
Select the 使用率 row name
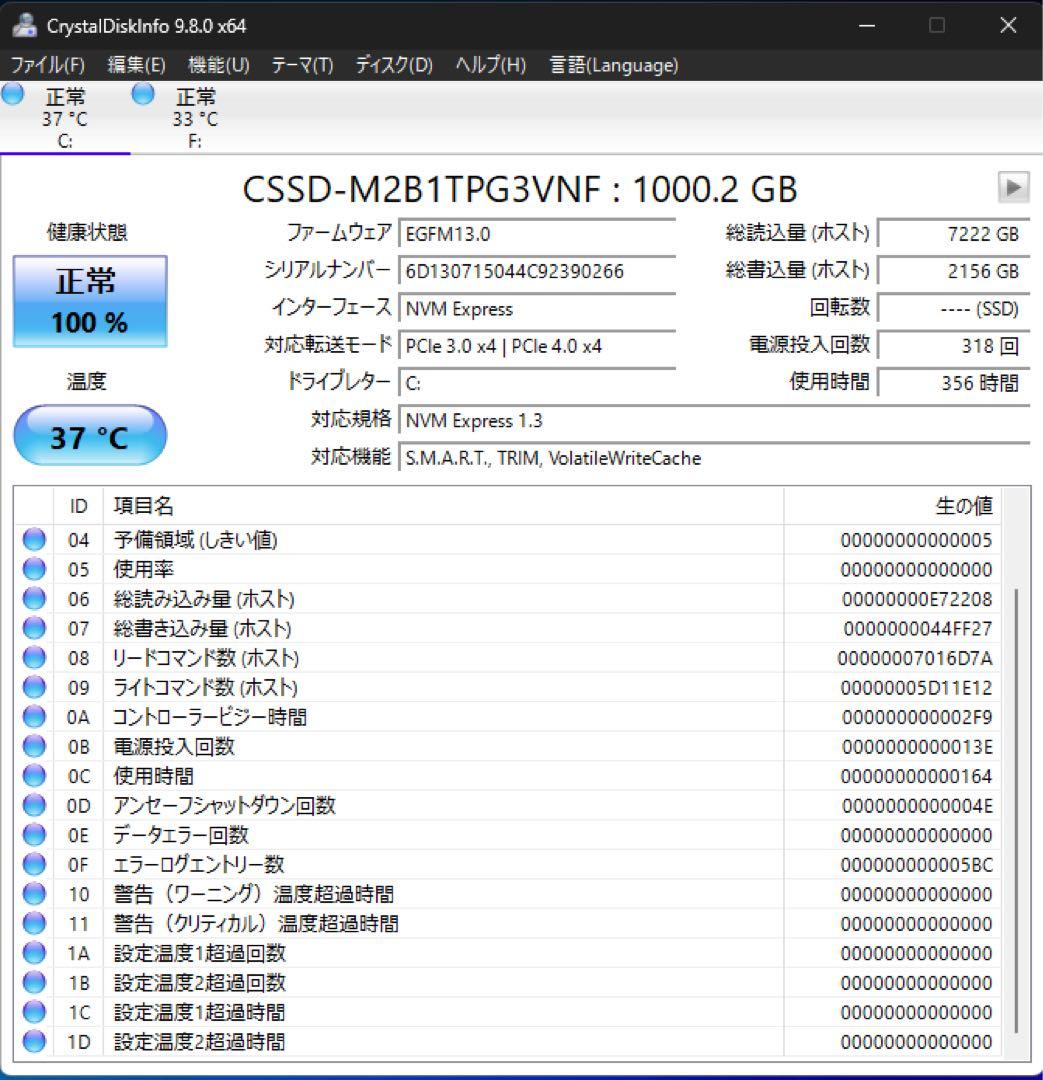click(143, 570)
